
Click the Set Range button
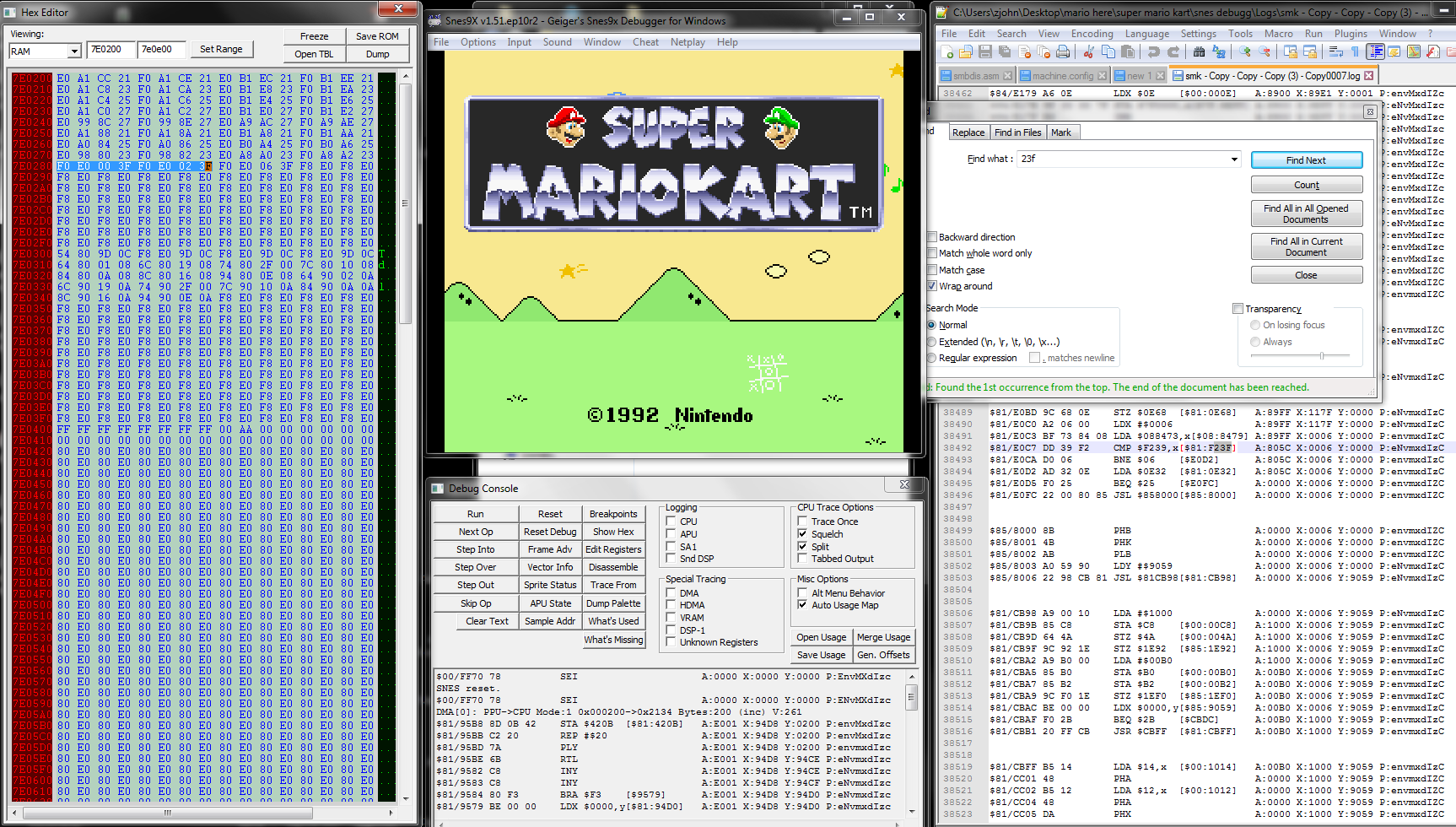click(x=221, y=49)
